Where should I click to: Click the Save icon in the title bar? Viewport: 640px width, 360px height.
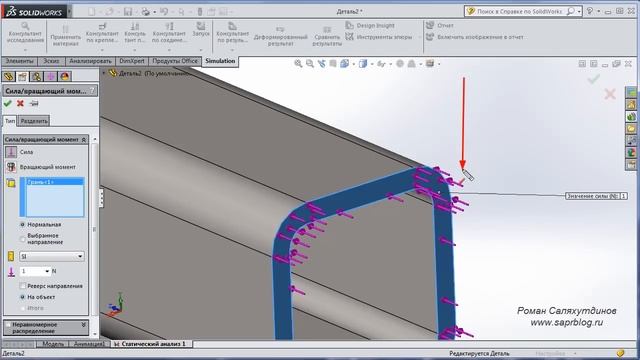128,11
